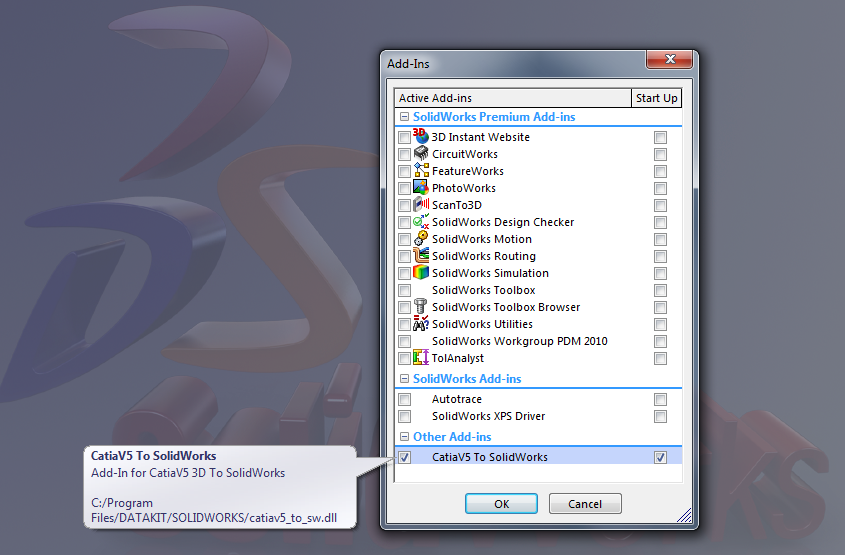Enable Start Up for SolidWorks Routing
Image resolution: width=845 pixels, height=555 pixels.
660,256
